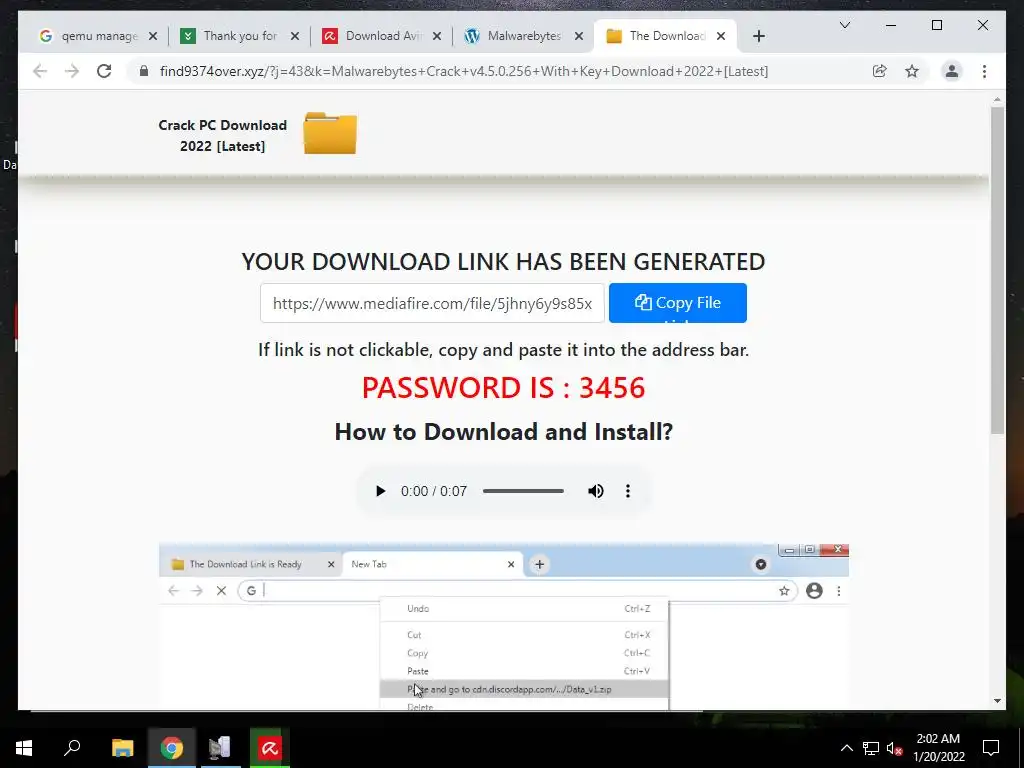
Task: Open Avira from the taskbar
Action: [x=269, y=748]
